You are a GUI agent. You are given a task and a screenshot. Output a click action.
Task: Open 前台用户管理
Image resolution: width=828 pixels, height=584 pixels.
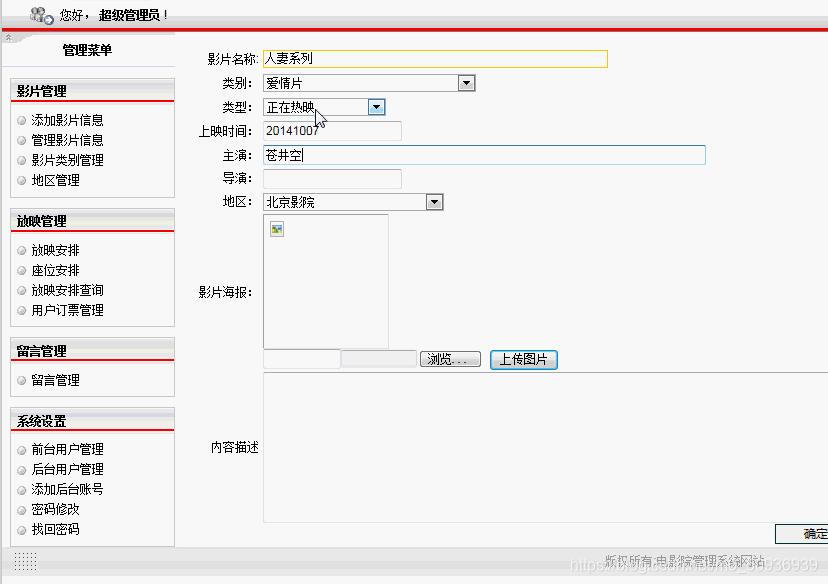[x=67, y=449]
